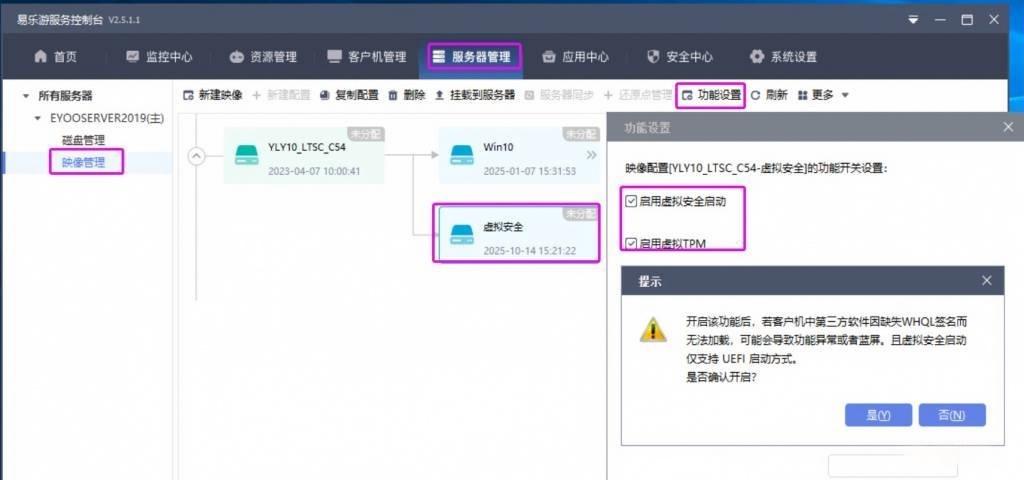
Task: Click the greyed 还原点管理 toolbar item
Action: (x=637, y=95)
